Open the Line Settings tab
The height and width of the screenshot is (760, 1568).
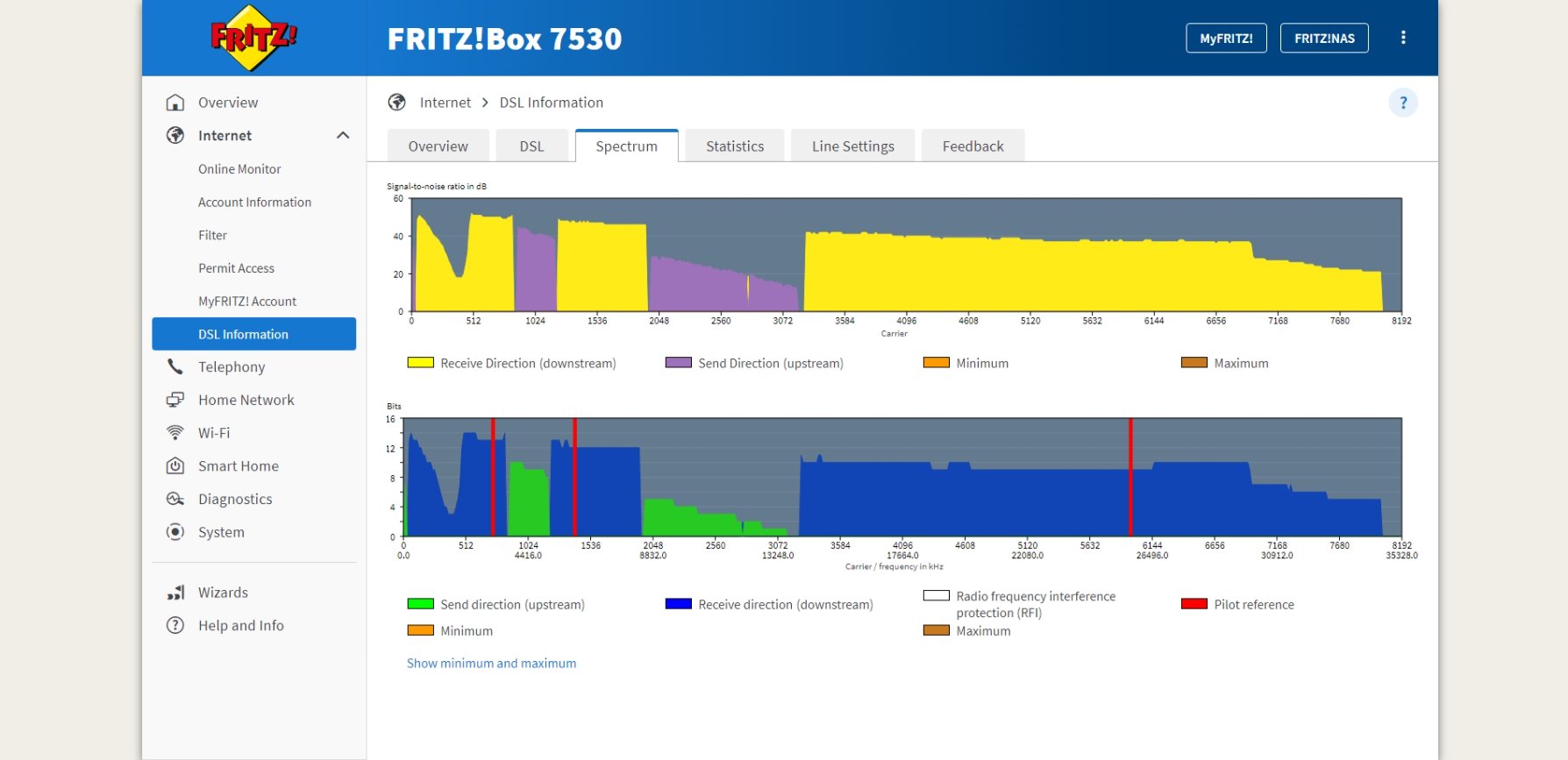tap(852, 146)
